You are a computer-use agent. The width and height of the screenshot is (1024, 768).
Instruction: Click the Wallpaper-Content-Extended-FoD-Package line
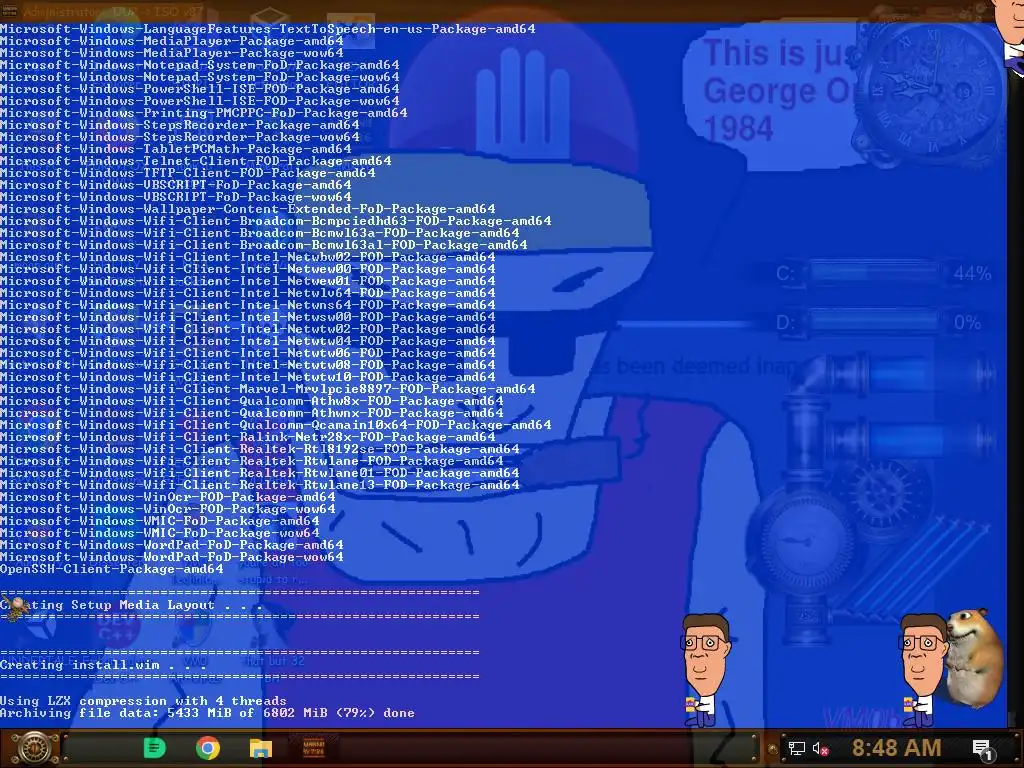(248, 209)
